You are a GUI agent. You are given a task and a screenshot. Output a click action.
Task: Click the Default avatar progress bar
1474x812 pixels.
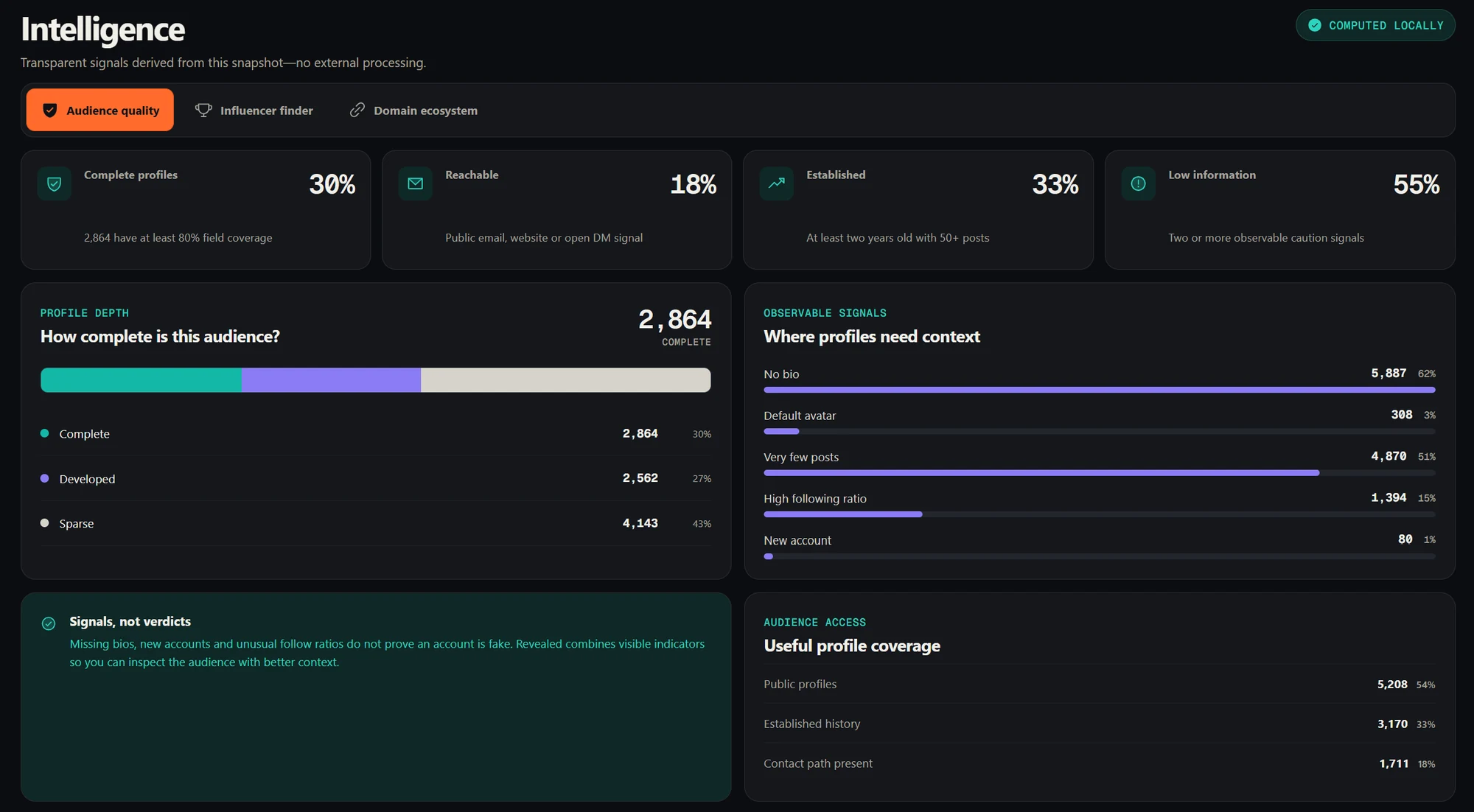[1100, 432]
